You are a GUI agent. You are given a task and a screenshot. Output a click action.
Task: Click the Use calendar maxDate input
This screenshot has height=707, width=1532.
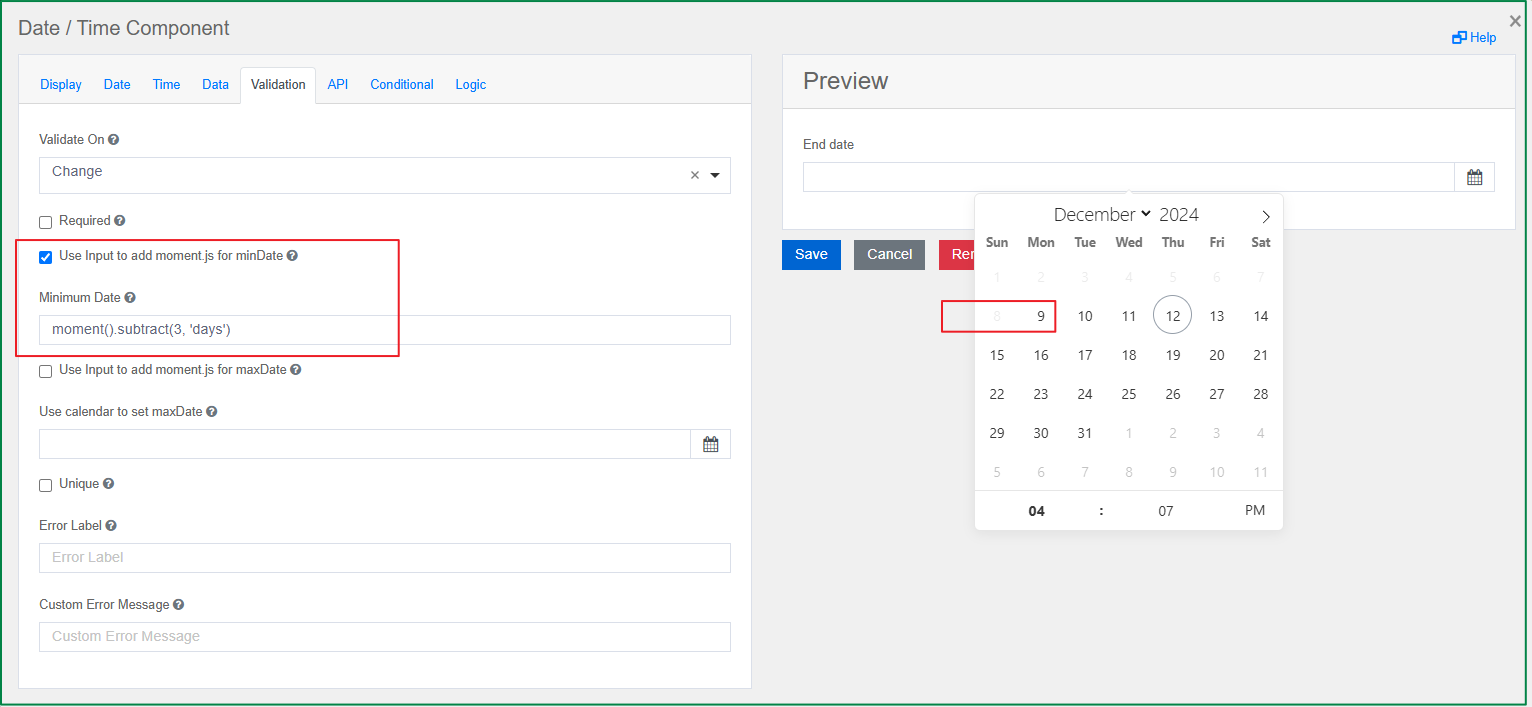pos(365,444)
